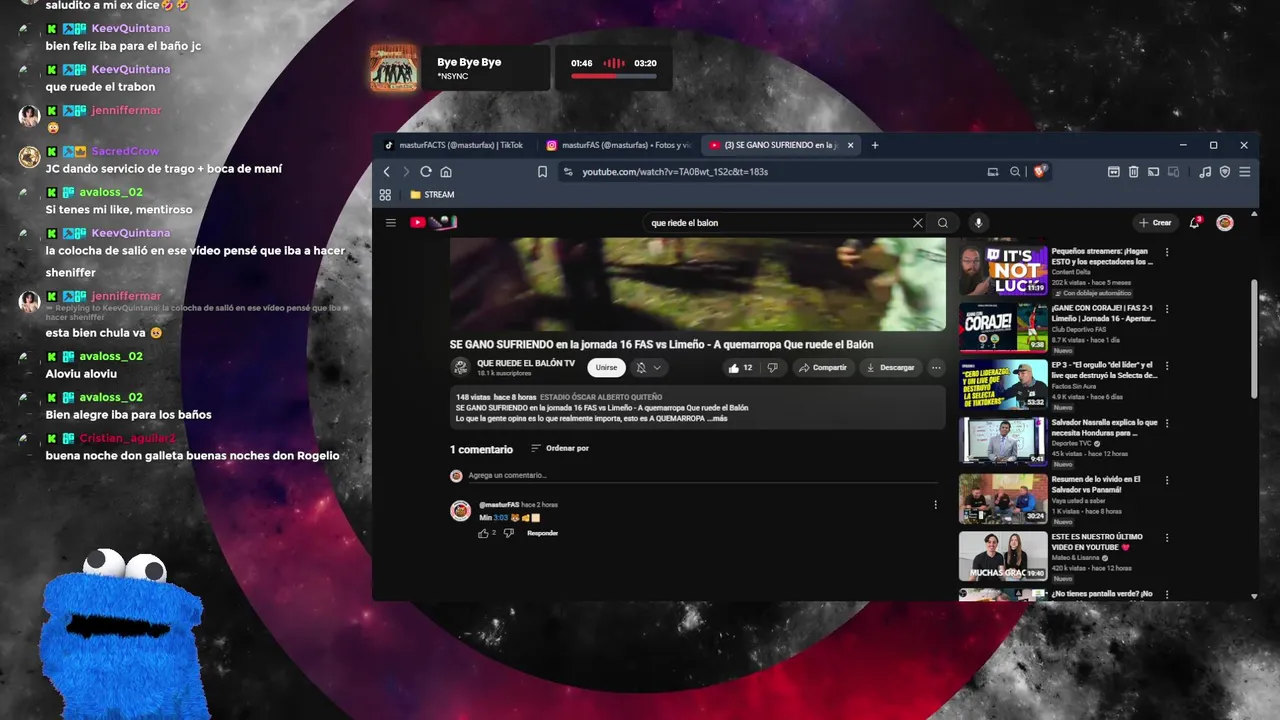Click the YouTube page vertical scrollbar
The height and width of the screenshot is (720, 1280).
1254,340
